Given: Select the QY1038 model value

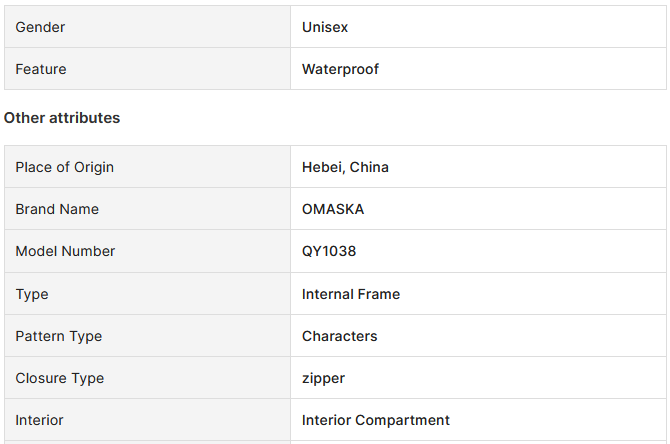Looking at the screenshot, I should 329,251.
